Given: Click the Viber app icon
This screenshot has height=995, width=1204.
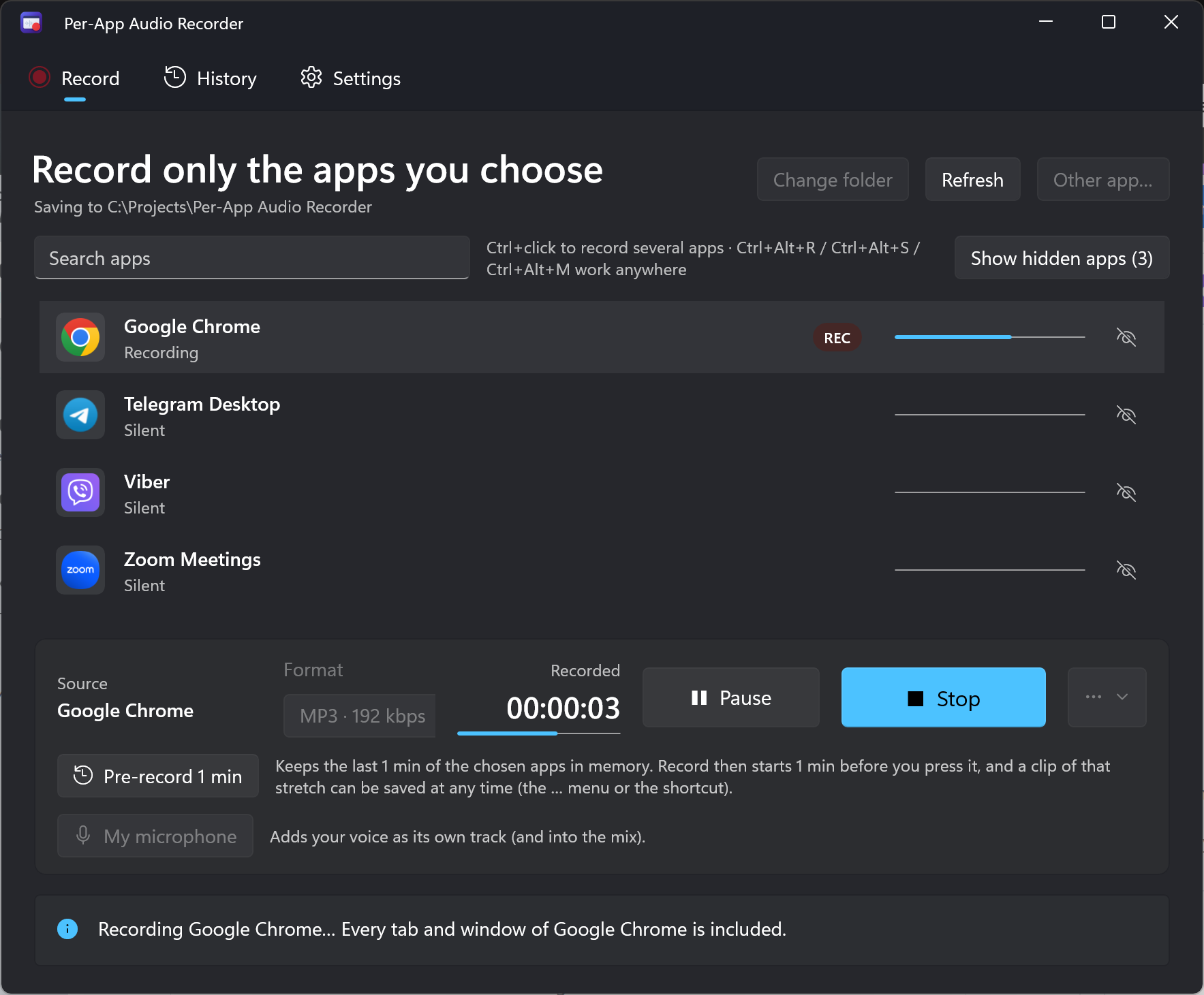Looking at the screenshot, I should pyautogui.click(x=80, y=492).
